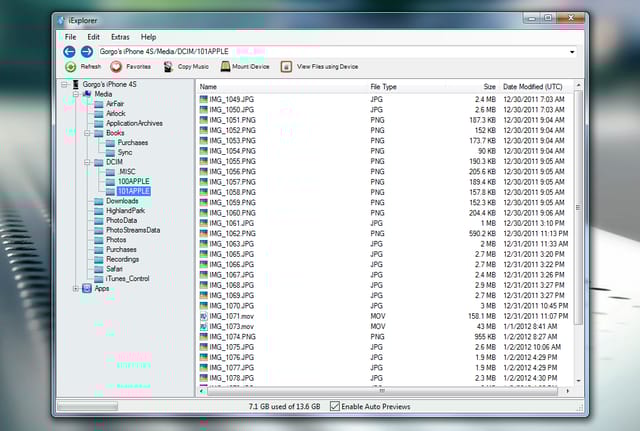Select the PhotoStreamData folder label
Viewport: 640px width, 431px height.
click(133, 230)
